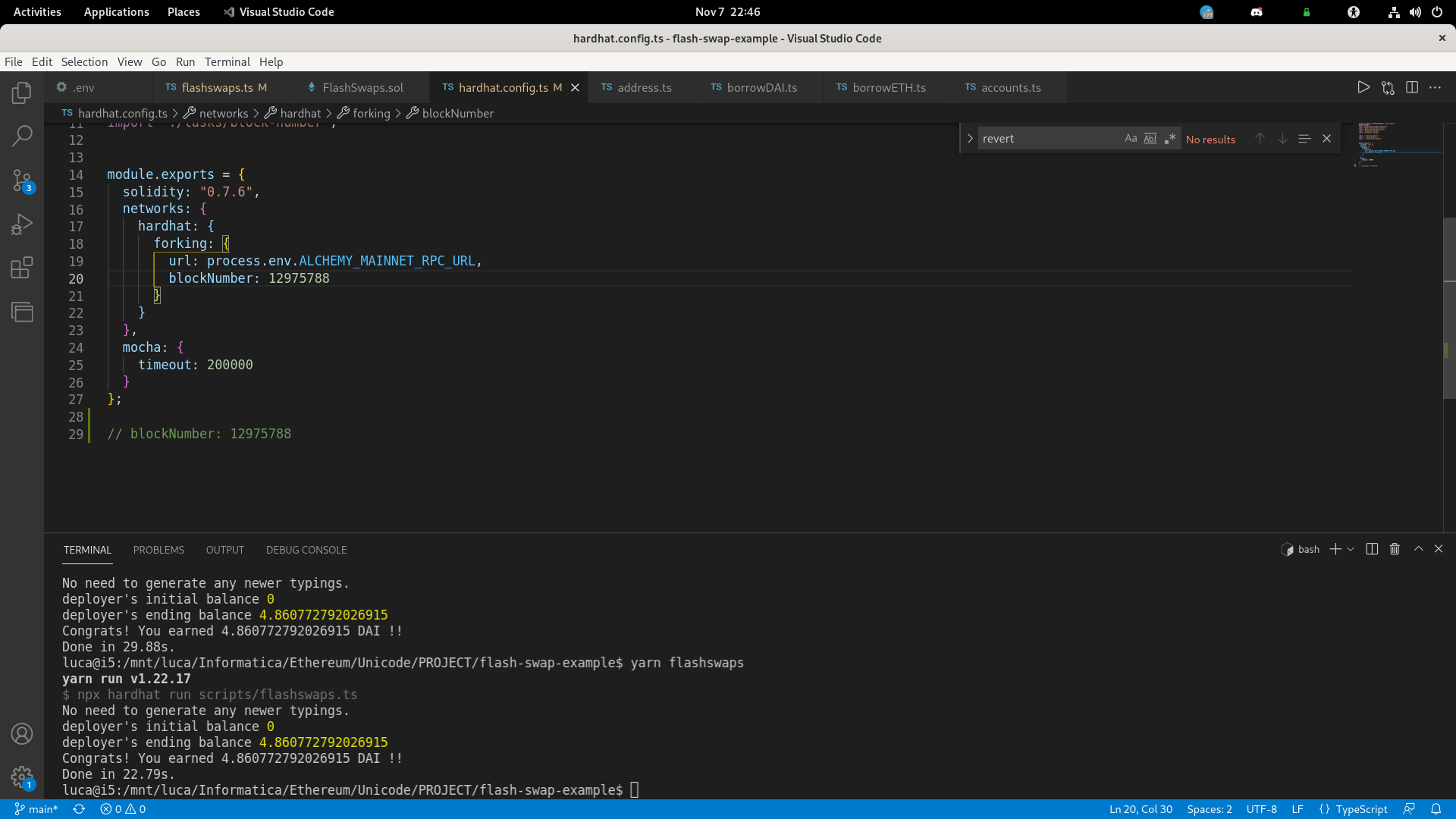
Task: Open the Accounts menu icon
Action: click(22, 733)
